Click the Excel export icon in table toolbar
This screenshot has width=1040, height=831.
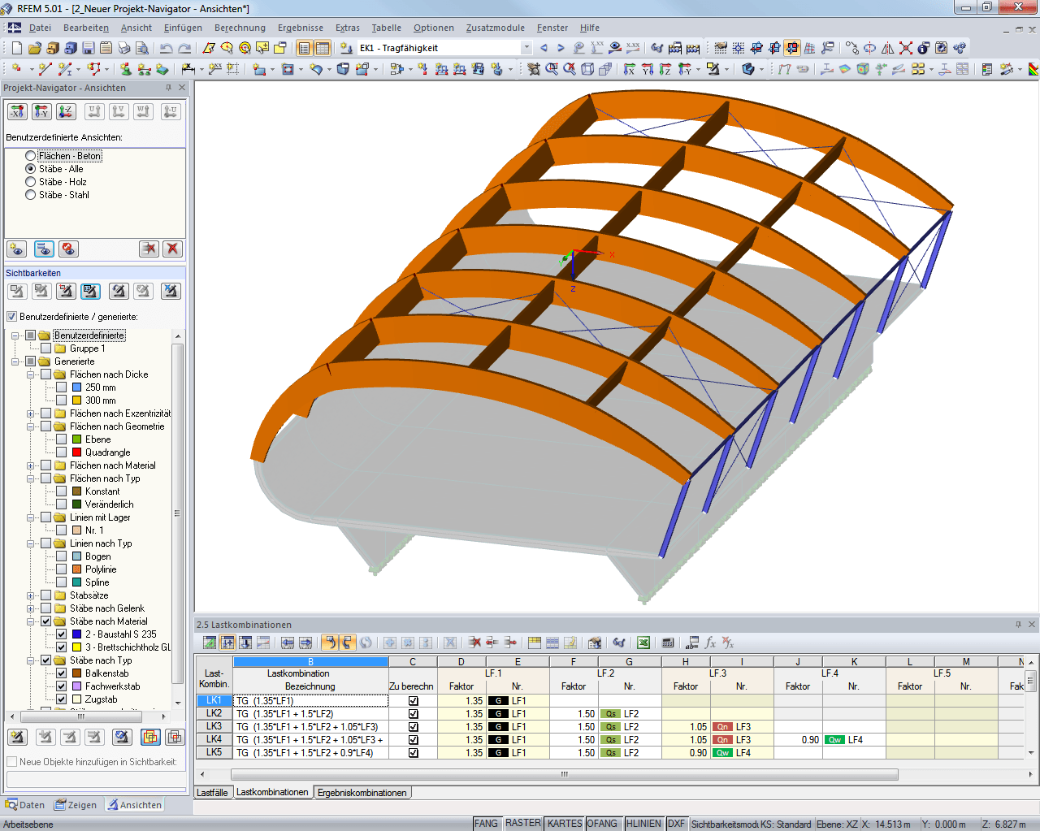(643, 643)
